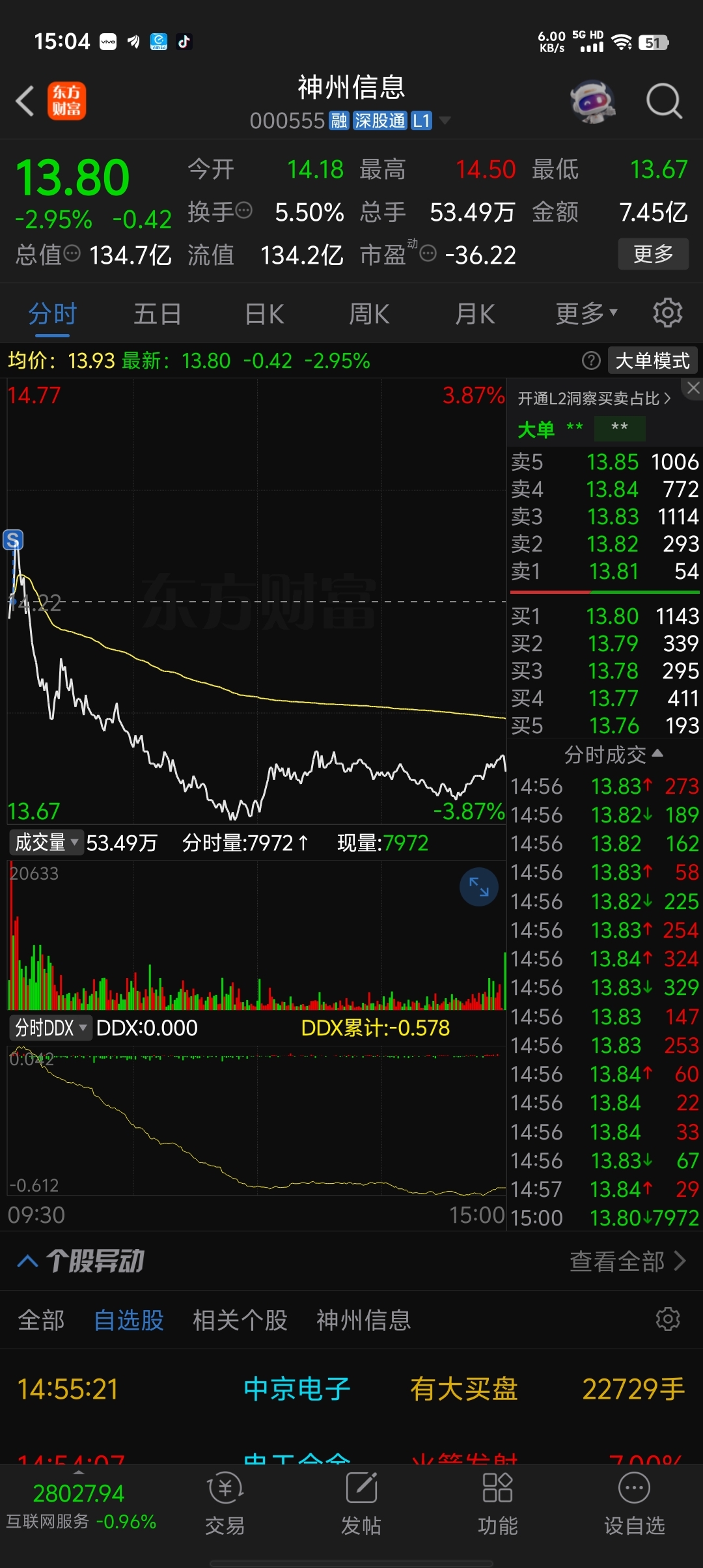The height and width of the screenshot is (1568, 703).
Task: Tap the 换手 info bubble icon
Action: tap(243, 210)
